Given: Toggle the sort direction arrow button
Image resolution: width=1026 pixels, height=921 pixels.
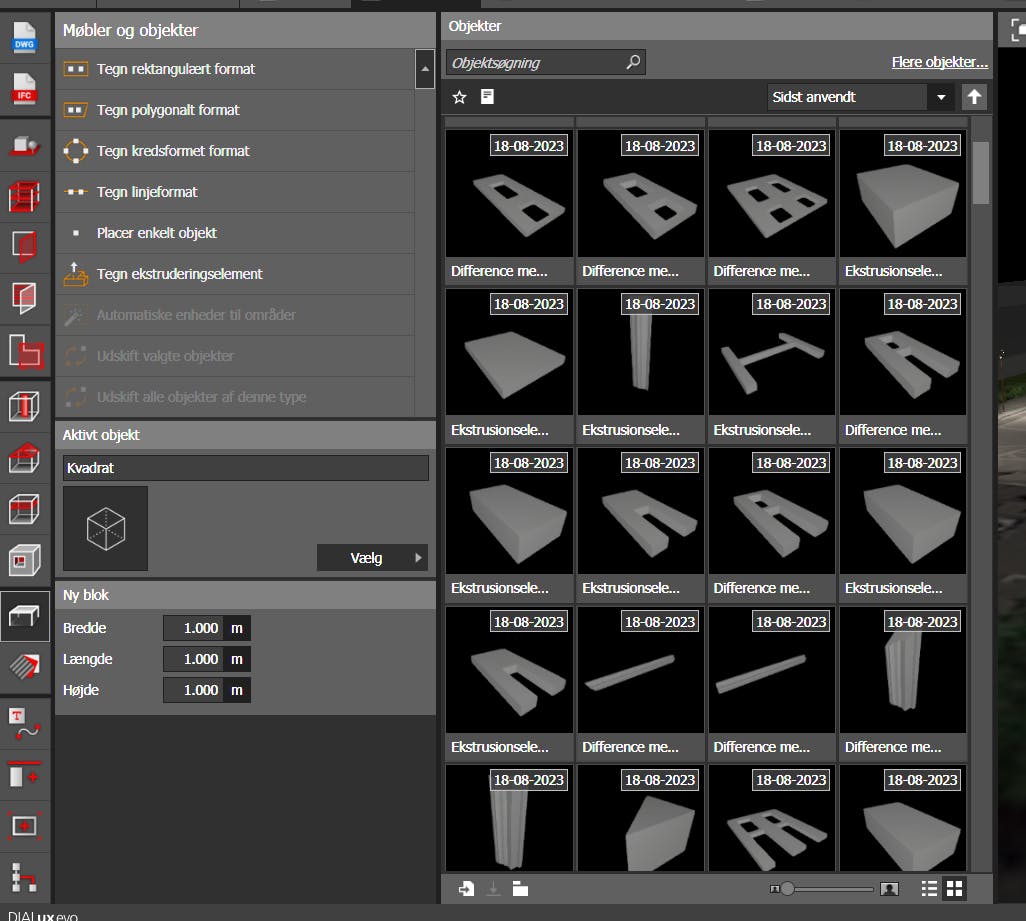Looking at the screenshot, I should [974, 97].
